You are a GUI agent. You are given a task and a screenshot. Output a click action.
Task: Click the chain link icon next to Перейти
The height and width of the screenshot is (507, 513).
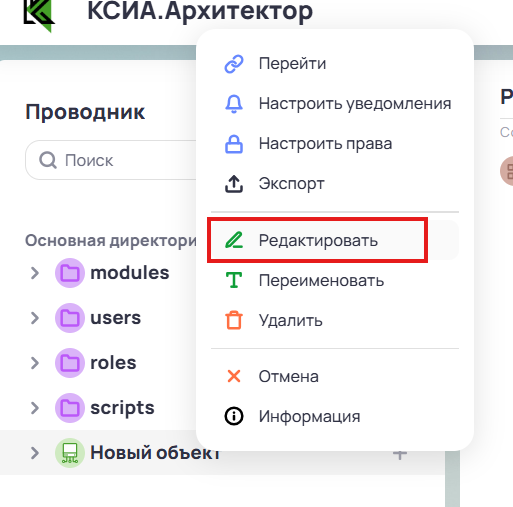[x=234, y=64]
